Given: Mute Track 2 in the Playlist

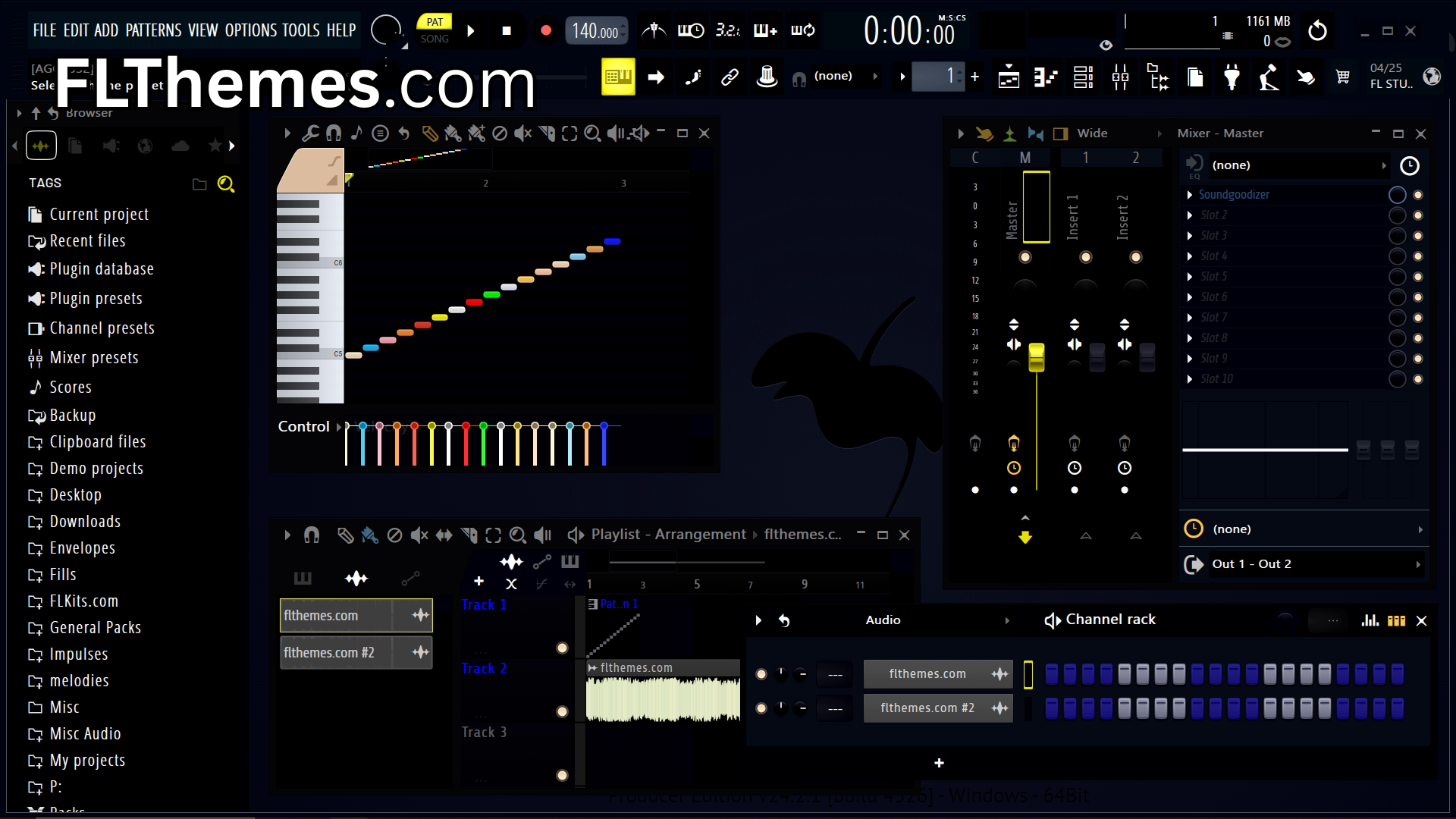Looking at the screenshot, I should (562, 711).
